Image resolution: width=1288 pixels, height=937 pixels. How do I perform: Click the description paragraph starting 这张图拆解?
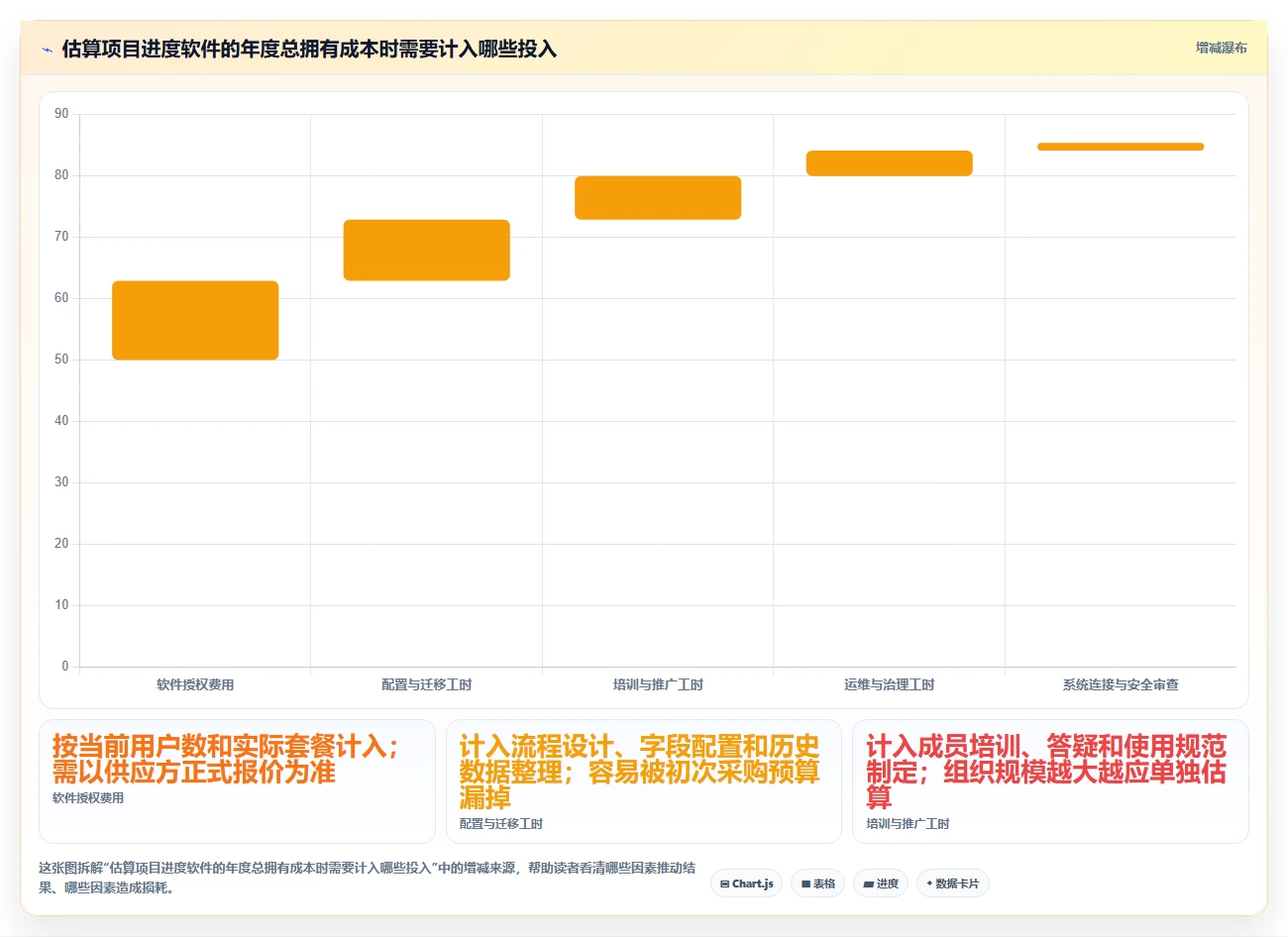click(x=367, y=878)
